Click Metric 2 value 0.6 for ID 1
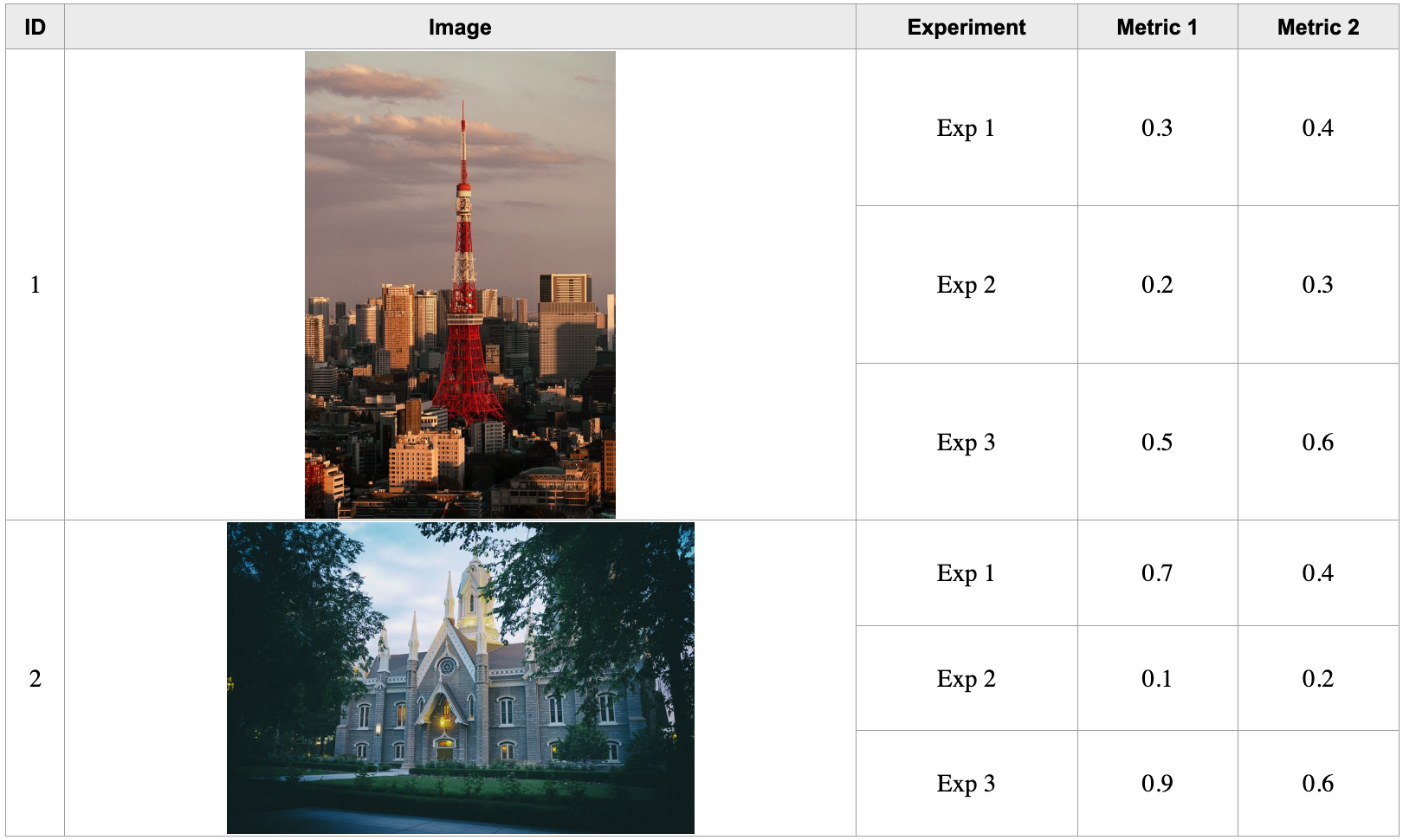 coord(1318,442)
